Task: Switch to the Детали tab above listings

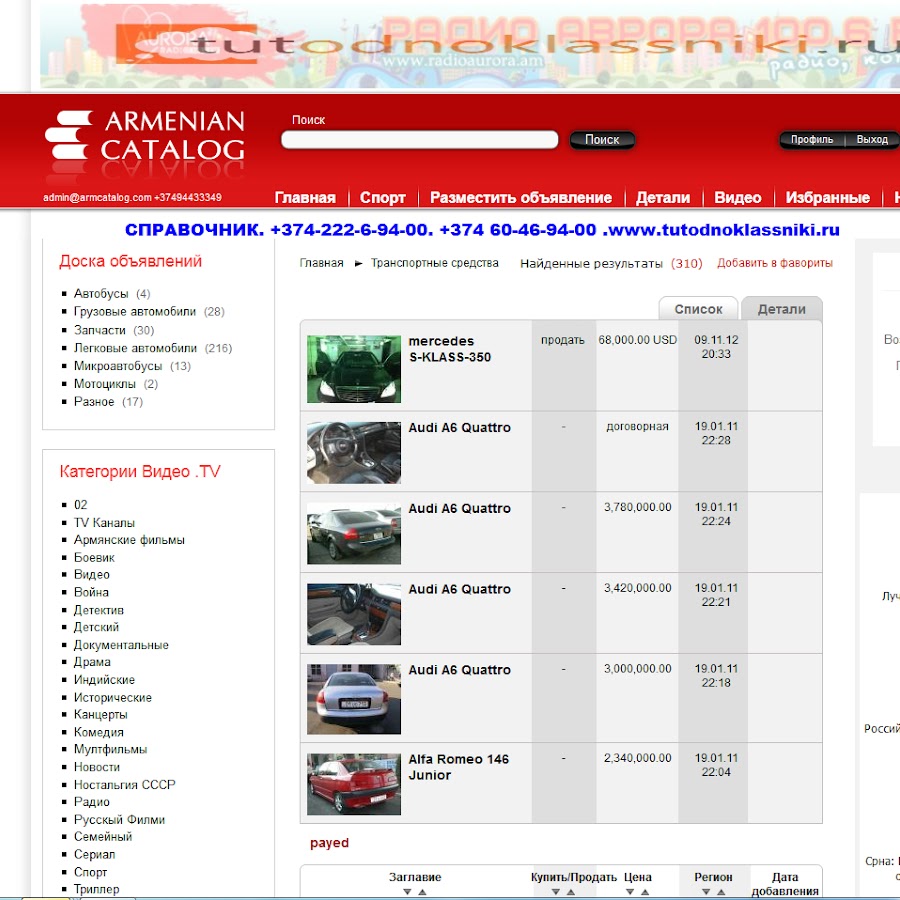Action: pos(781,309)
